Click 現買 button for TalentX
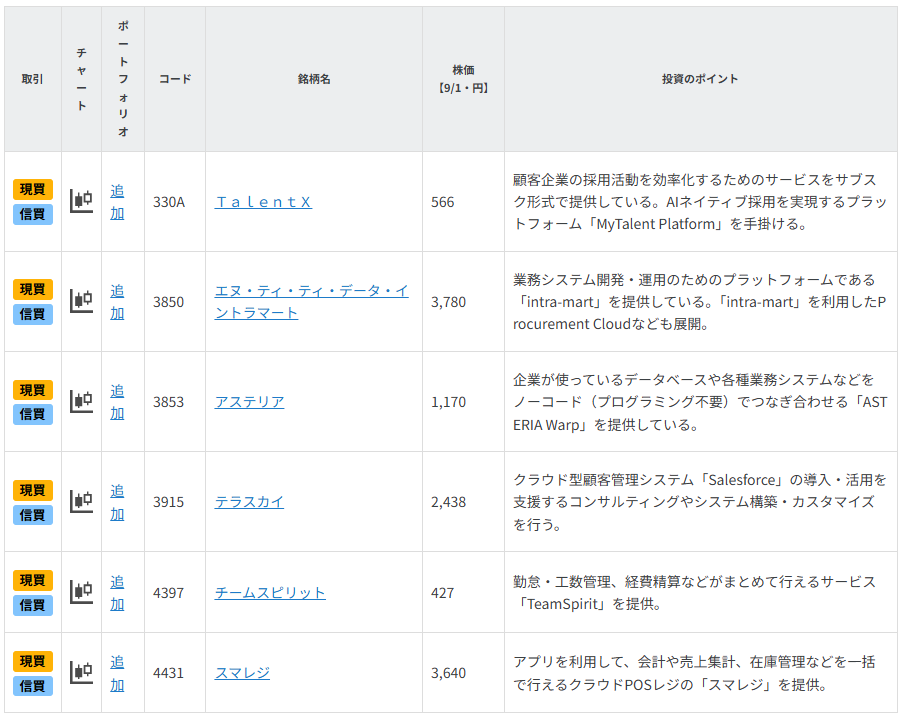Screen dimensions: 903x722 tap(33, 189)
